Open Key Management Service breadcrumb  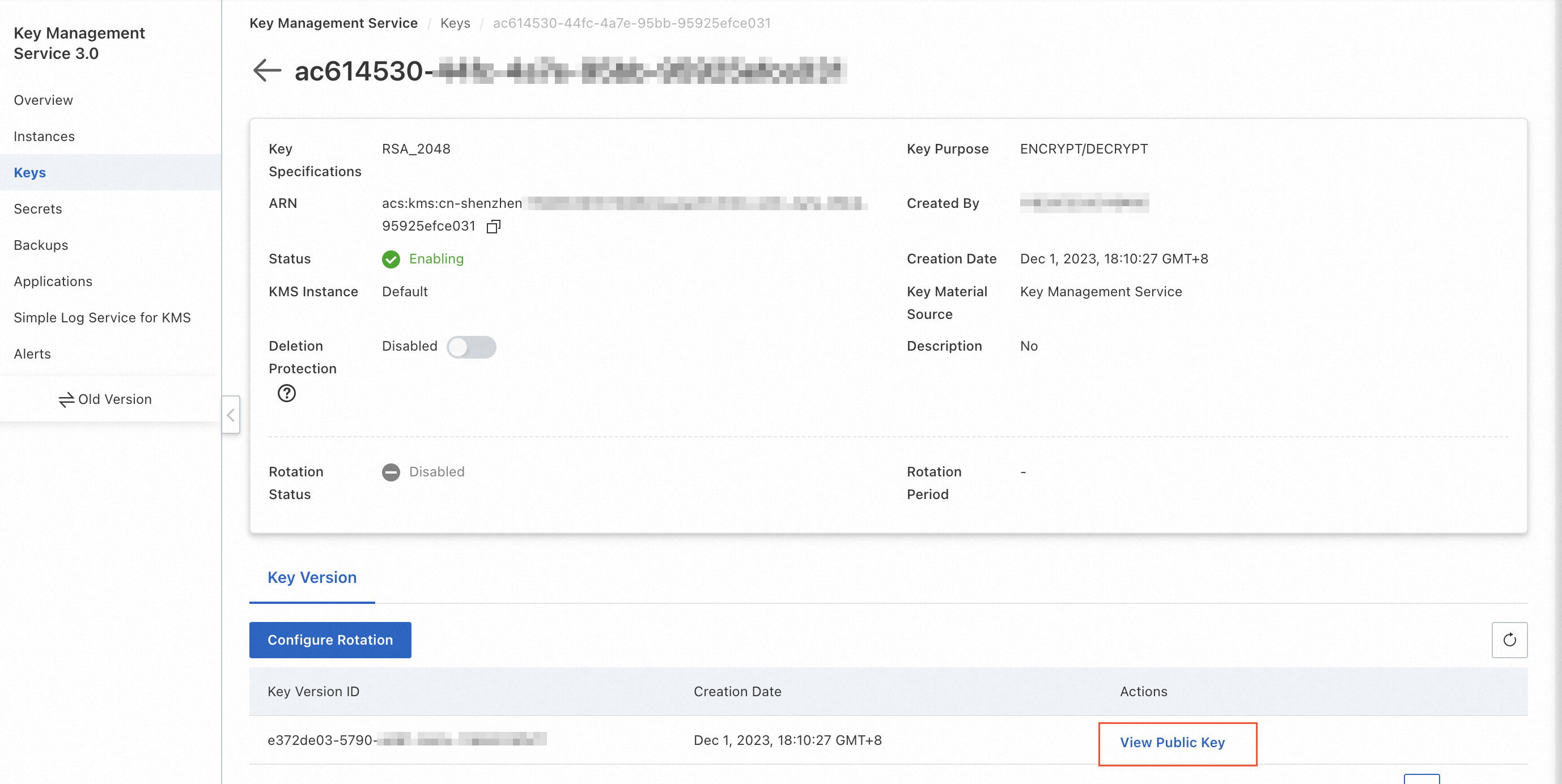pos(333,23)
